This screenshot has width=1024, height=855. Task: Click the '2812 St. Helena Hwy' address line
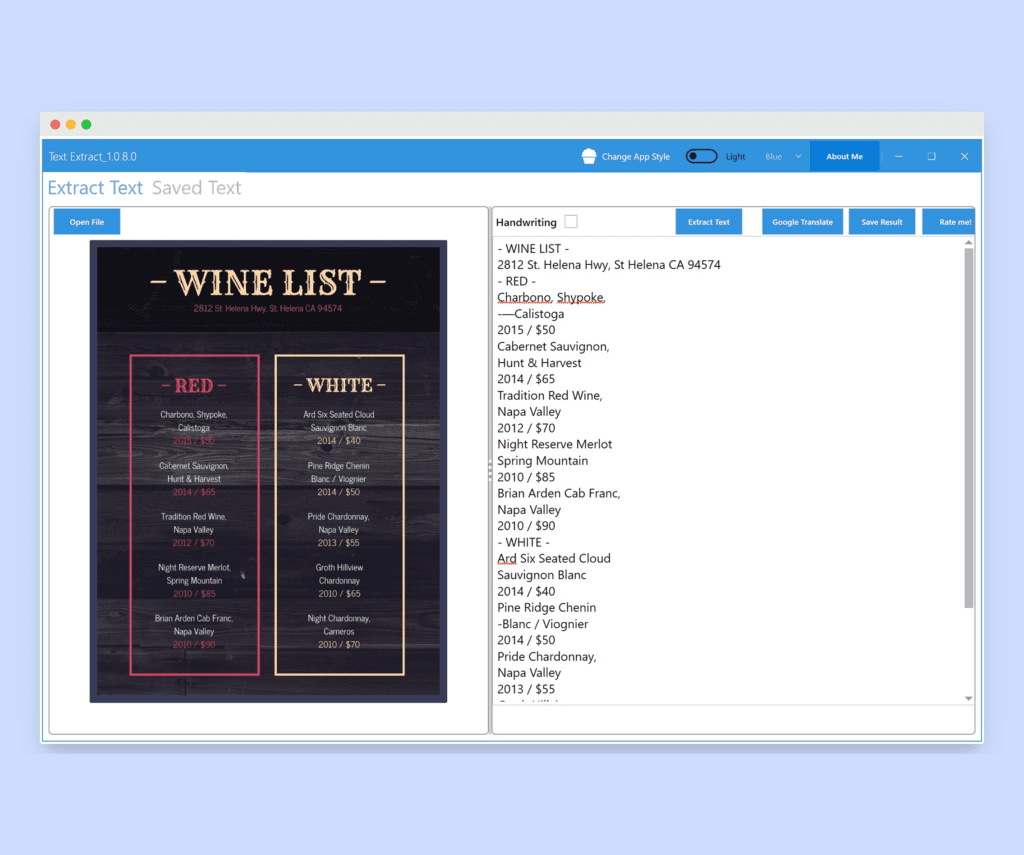coord(609,265)
